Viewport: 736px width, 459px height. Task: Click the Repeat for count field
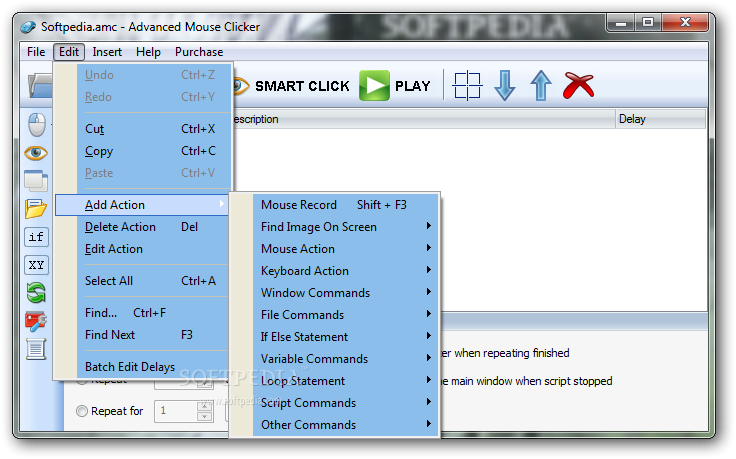pyautogui.click(x=176, y=411)
